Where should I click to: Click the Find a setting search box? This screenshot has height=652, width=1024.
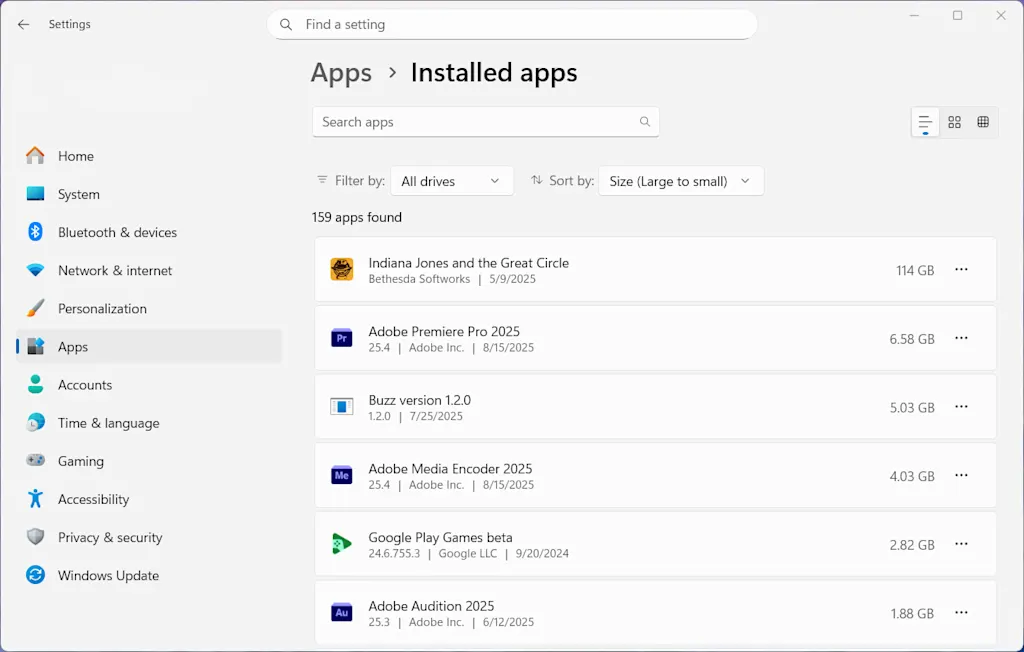click(x=511, y=24)
